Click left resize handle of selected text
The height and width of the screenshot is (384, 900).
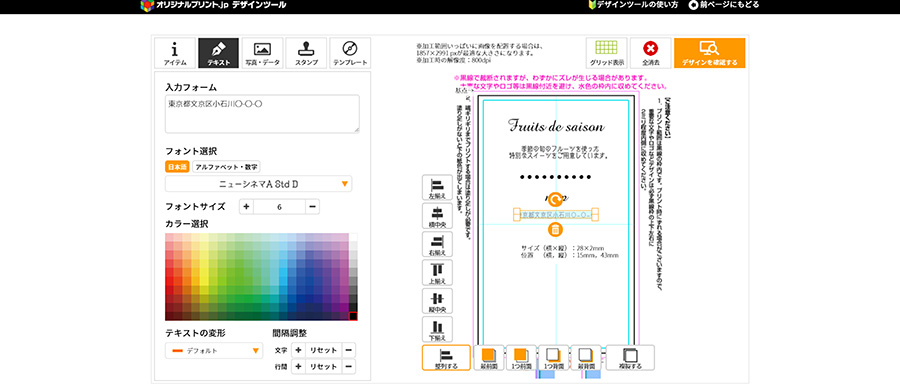point(517,215)
